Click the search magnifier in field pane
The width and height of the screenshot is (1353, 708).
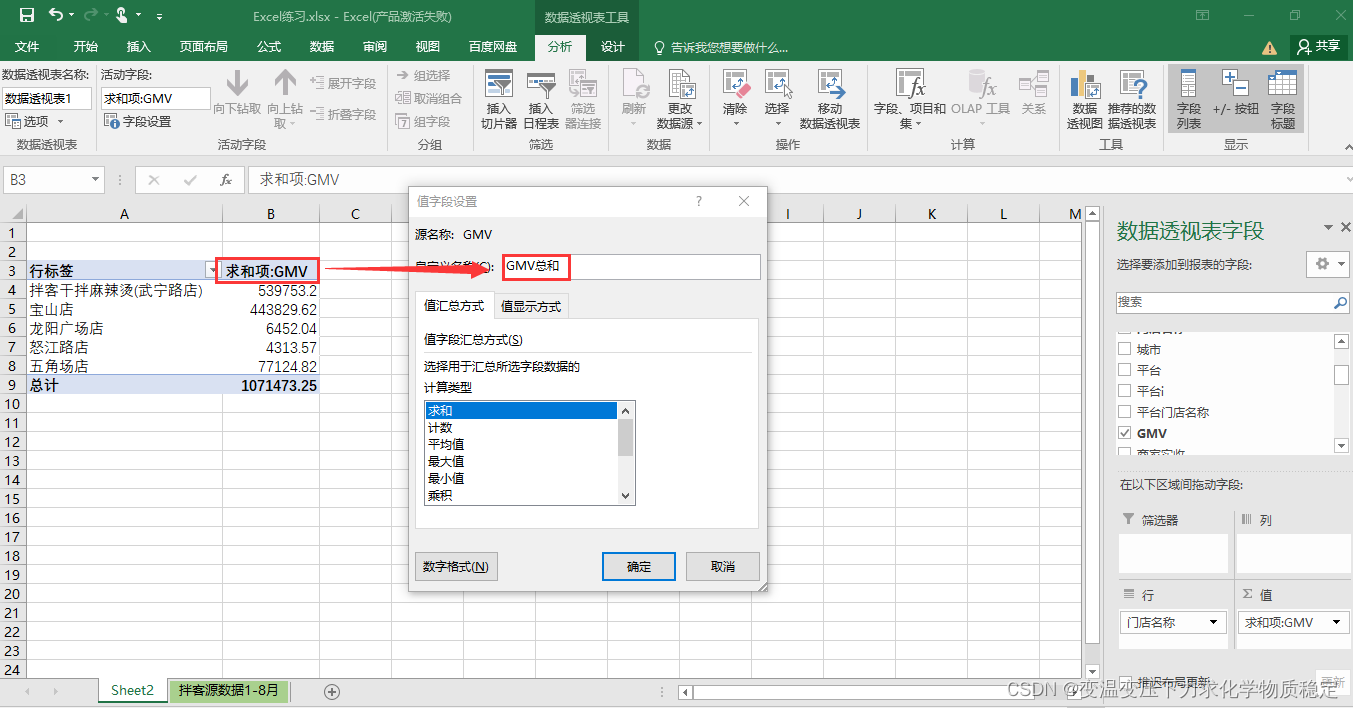tap(1340, 302)
